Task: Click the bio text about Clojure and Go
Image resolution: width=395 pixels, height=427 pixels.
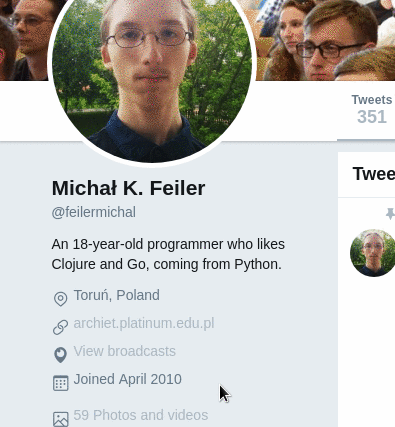Action: 168,254
